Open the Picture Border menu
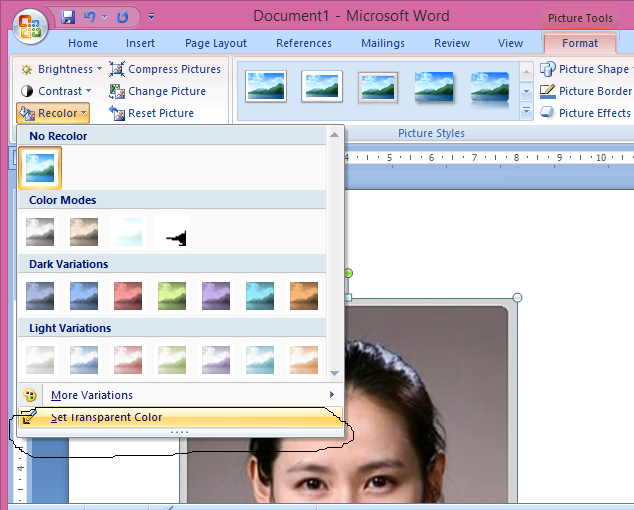The width and height of the screenshot is (634, 510). coord(586,91)
